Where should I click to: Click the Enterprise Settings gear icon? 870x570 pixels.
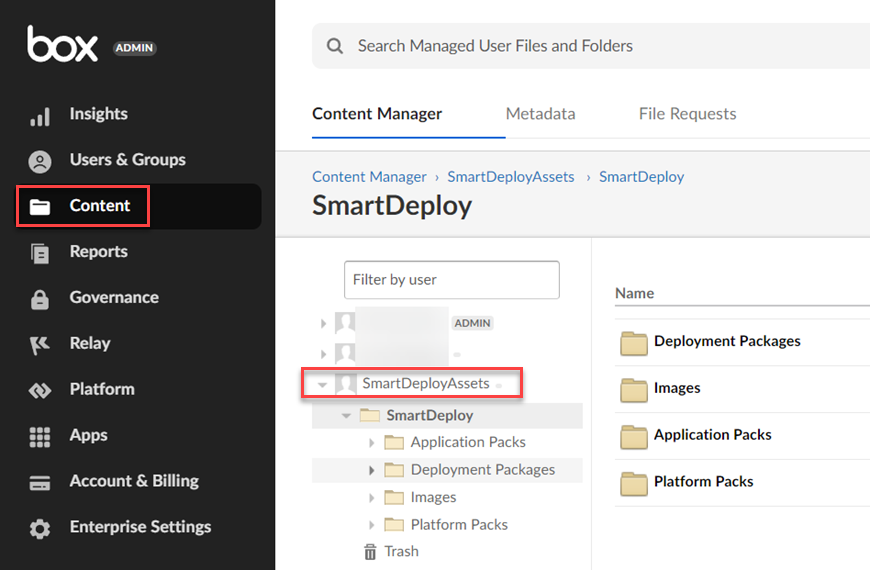click(40, 529)
